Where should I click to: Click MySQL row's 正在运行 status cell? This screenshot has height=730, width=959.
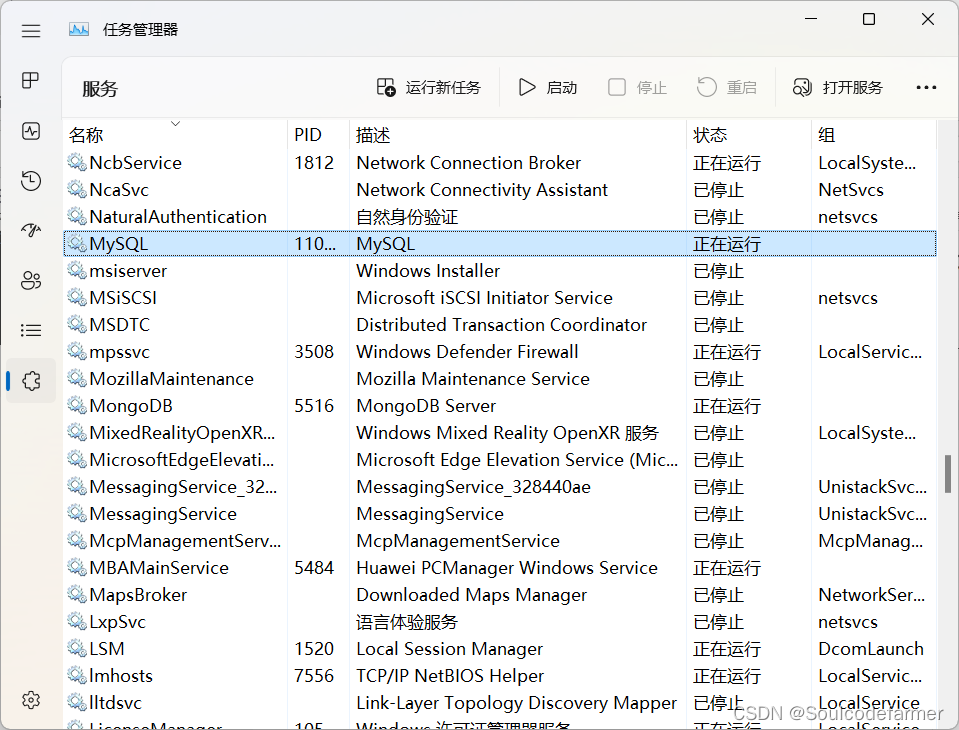[727, 244]
